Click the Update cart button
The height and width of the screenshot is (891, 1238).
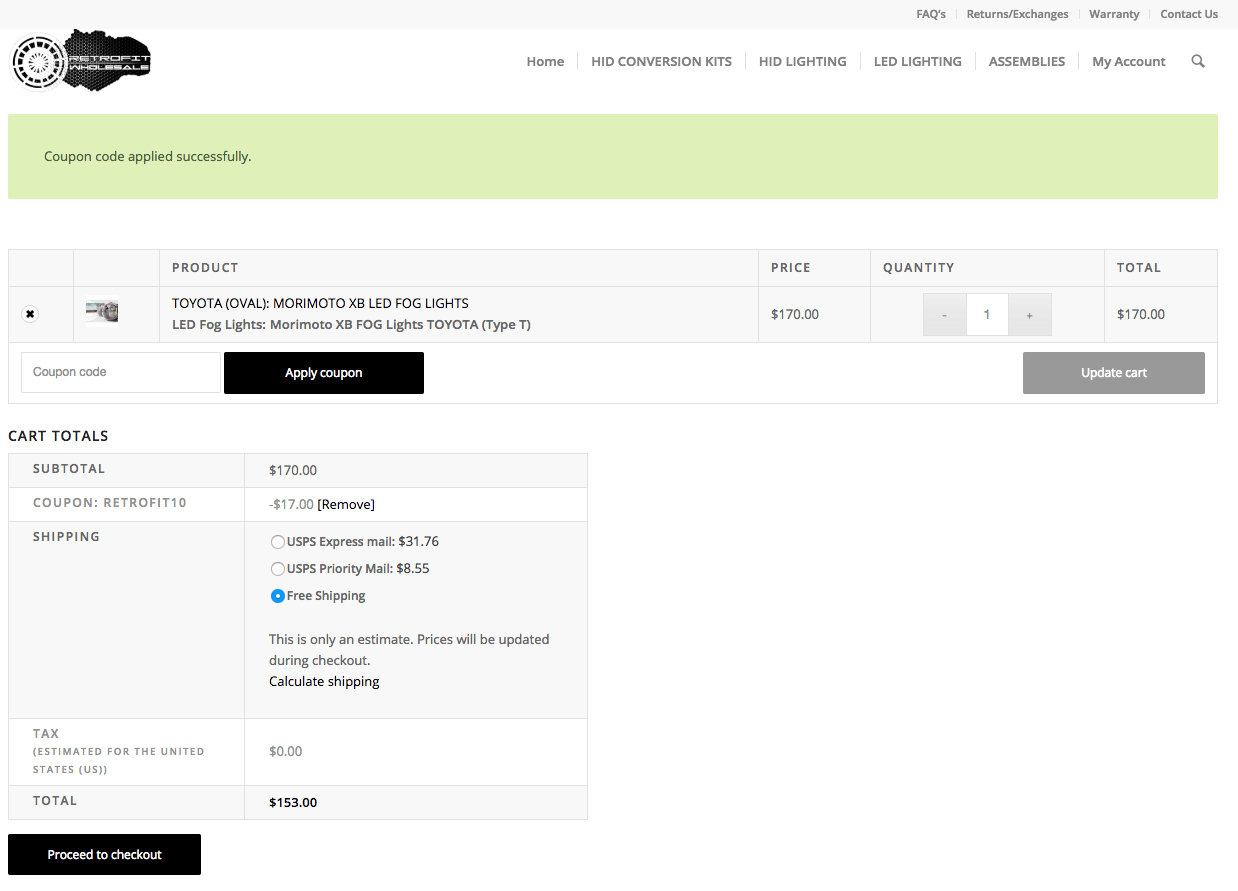1114,373
